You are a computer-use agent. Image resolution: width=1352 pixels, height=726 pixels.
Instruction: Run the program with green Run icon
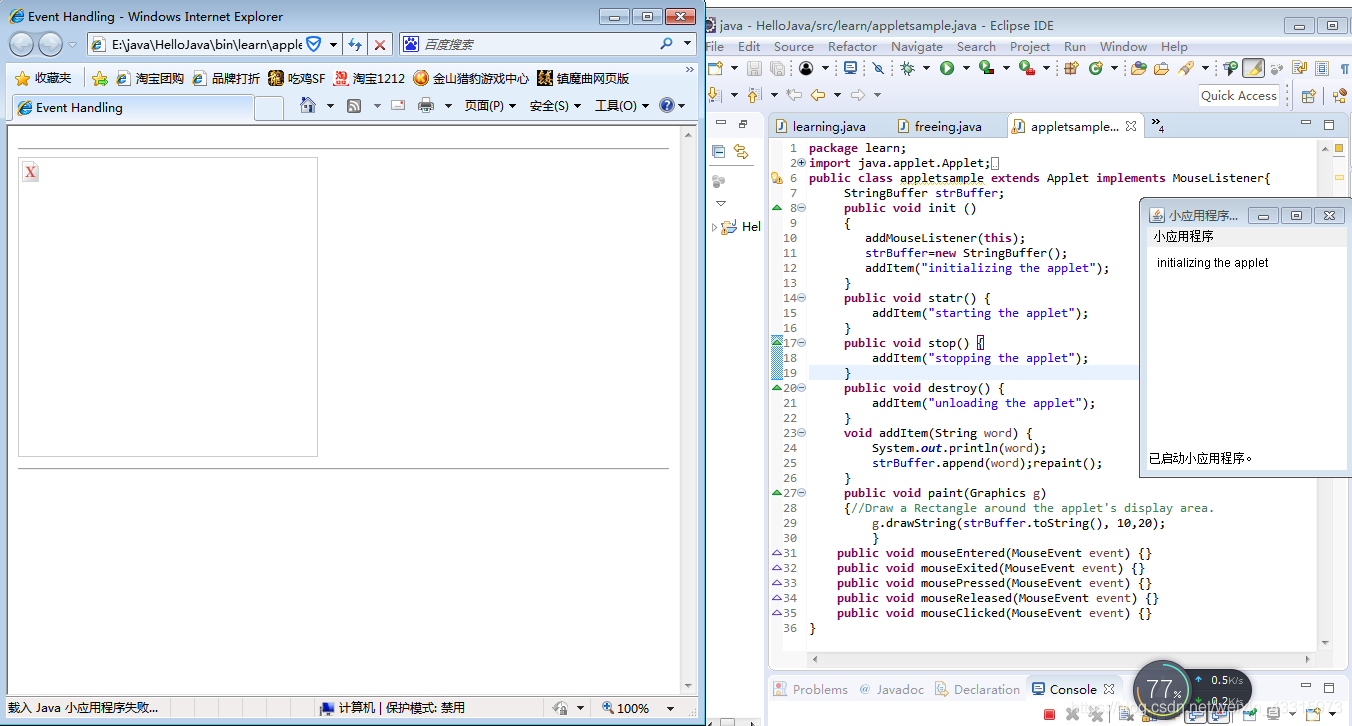[x=946, y=68]
